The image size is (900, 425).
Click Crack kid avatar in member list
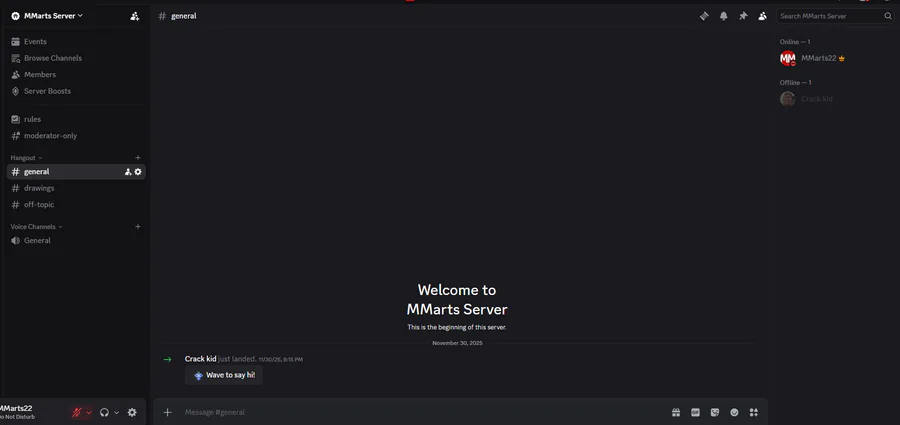[x=788, y=99]
